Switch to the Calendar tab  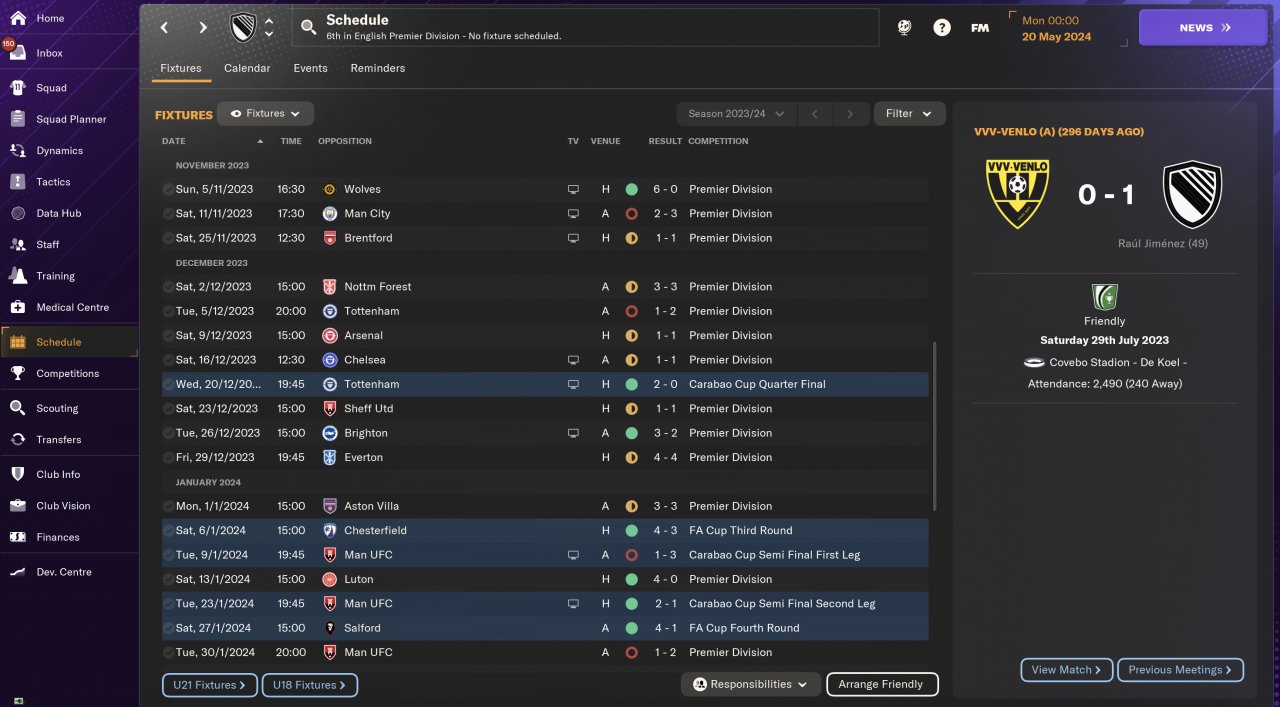pyautogui.click(x=247, y=68)
